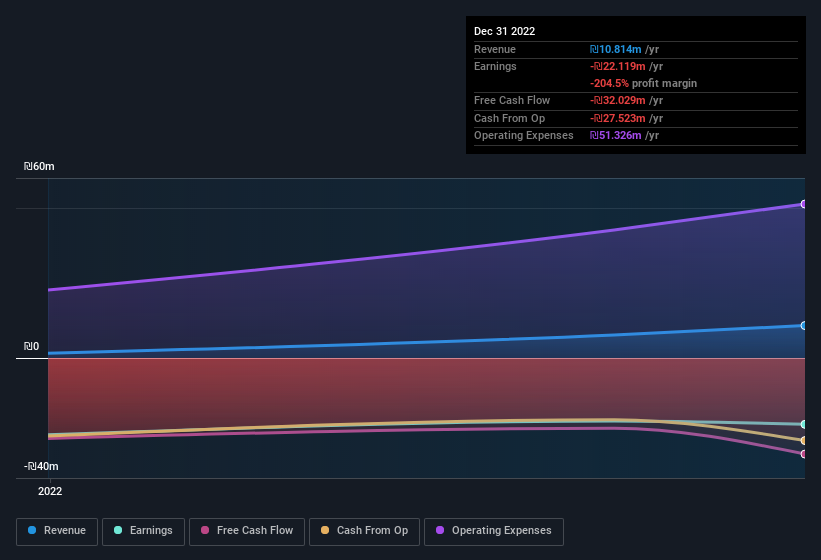The width and height of the screenshot is (821, 560).
Task: Click the ₪60m y-axis label
Action: [x=39, y=166]
